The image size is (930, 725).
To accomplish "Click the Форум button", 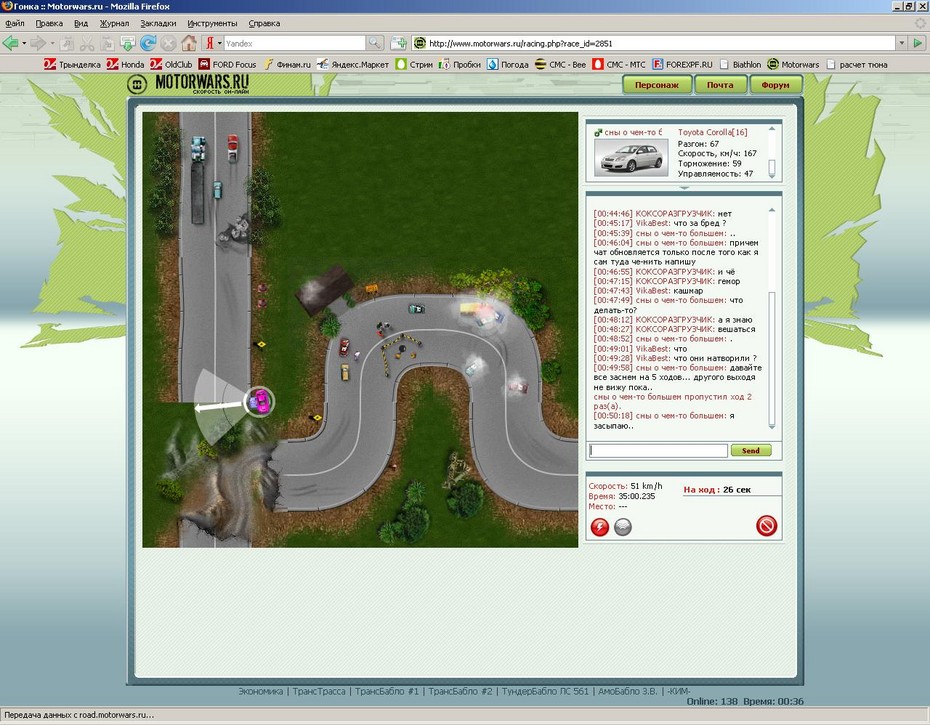I will pyautogui.click(x=775, y=85).
